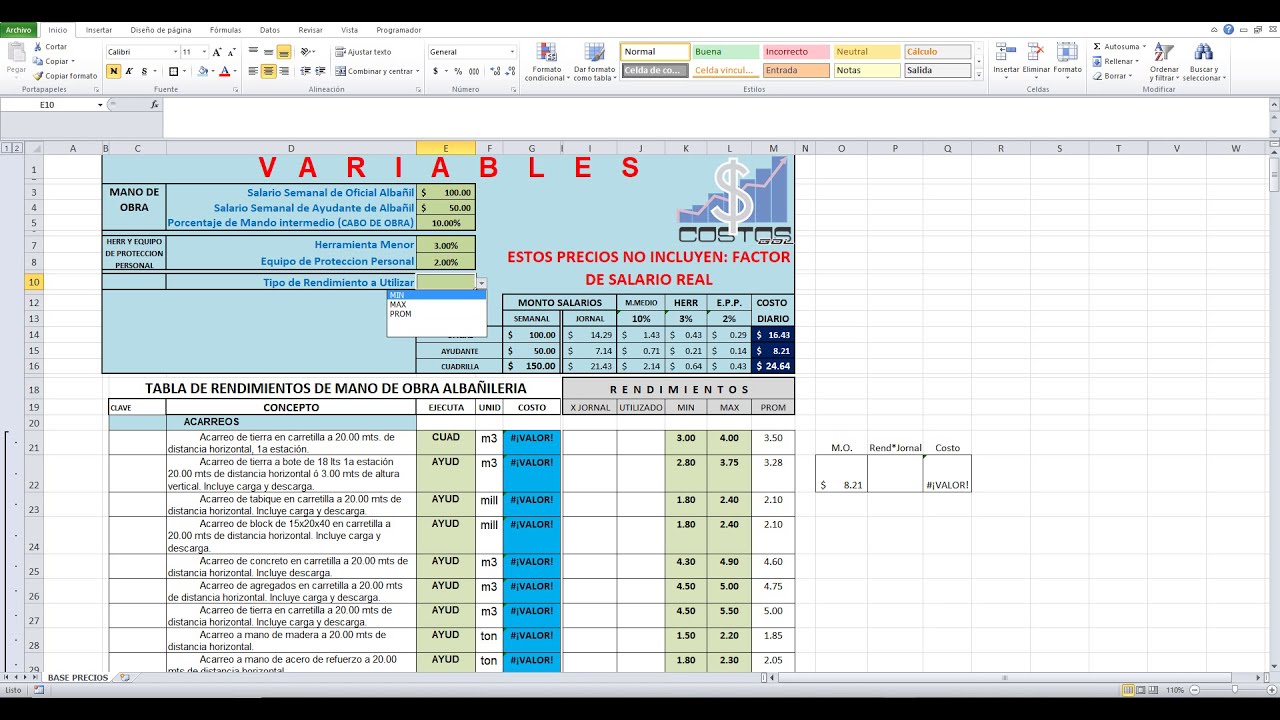1280x720 pixels.
Task: Open Buscar y seleccionar binoculars
Action: tap(1203, 62)
